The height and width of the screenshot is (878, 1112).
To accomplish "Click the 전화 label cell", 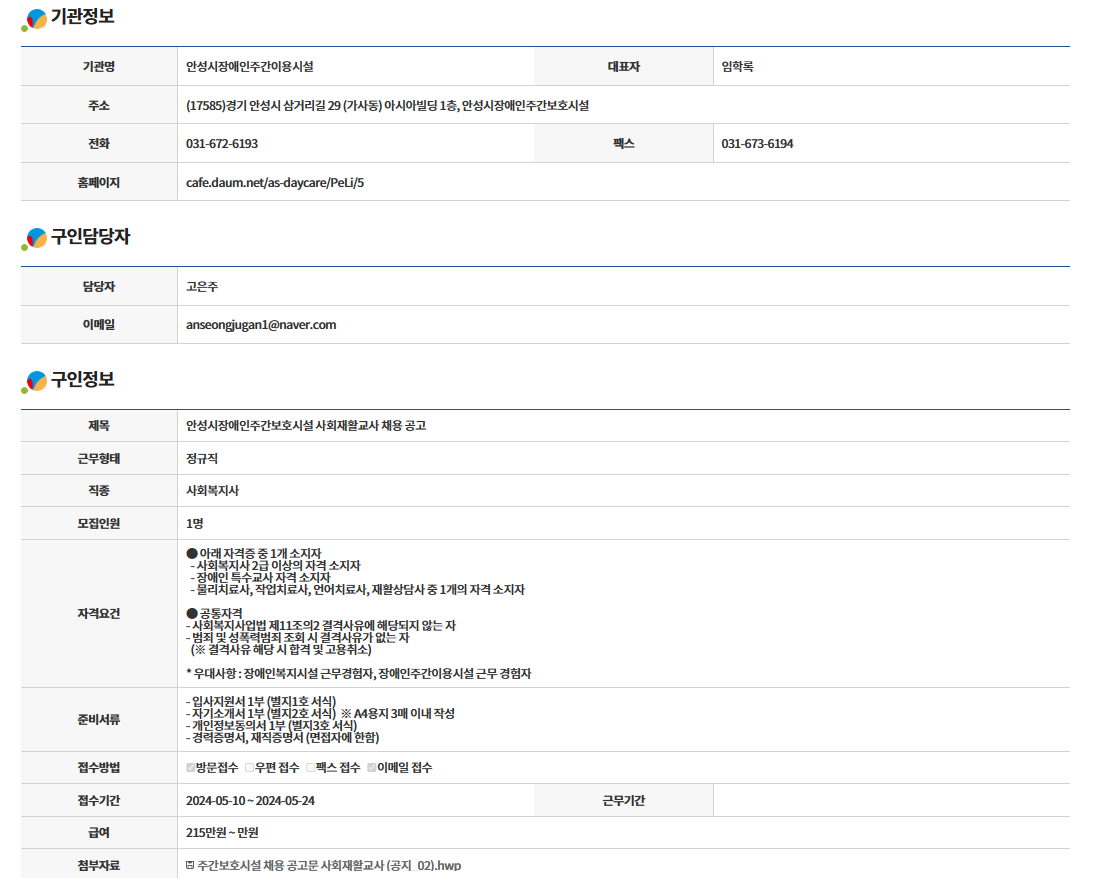I will pos(99,143).
